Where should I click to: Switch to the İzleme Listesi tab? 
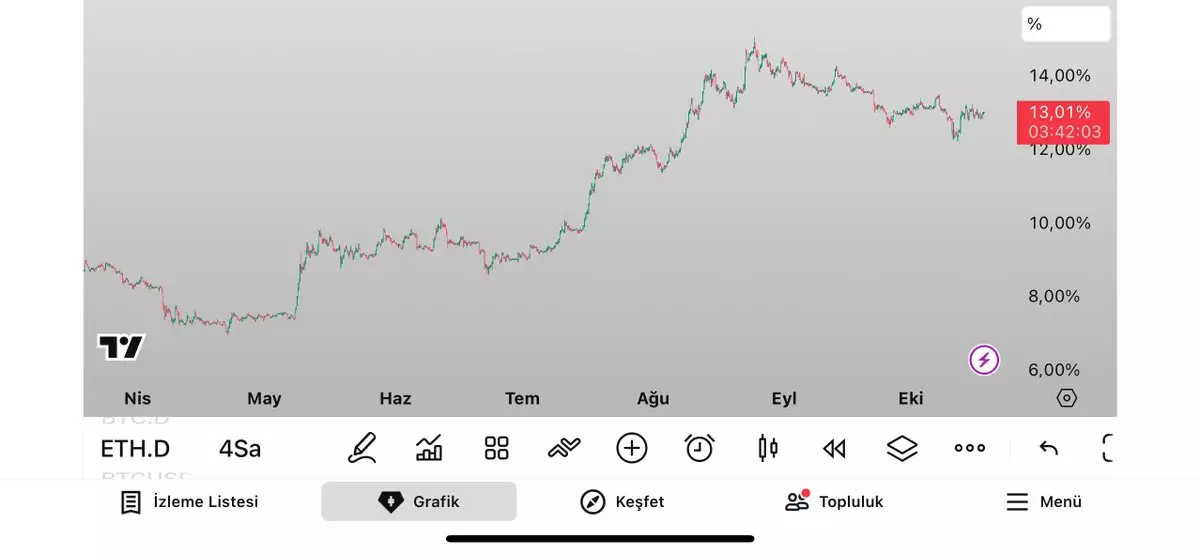point(189,502)
